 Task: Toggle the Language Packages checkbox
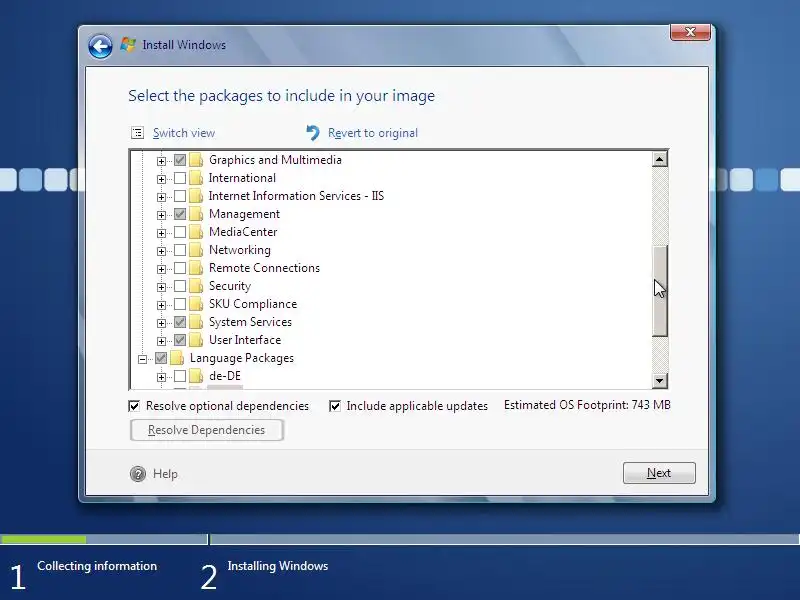(x=161, y=358)
